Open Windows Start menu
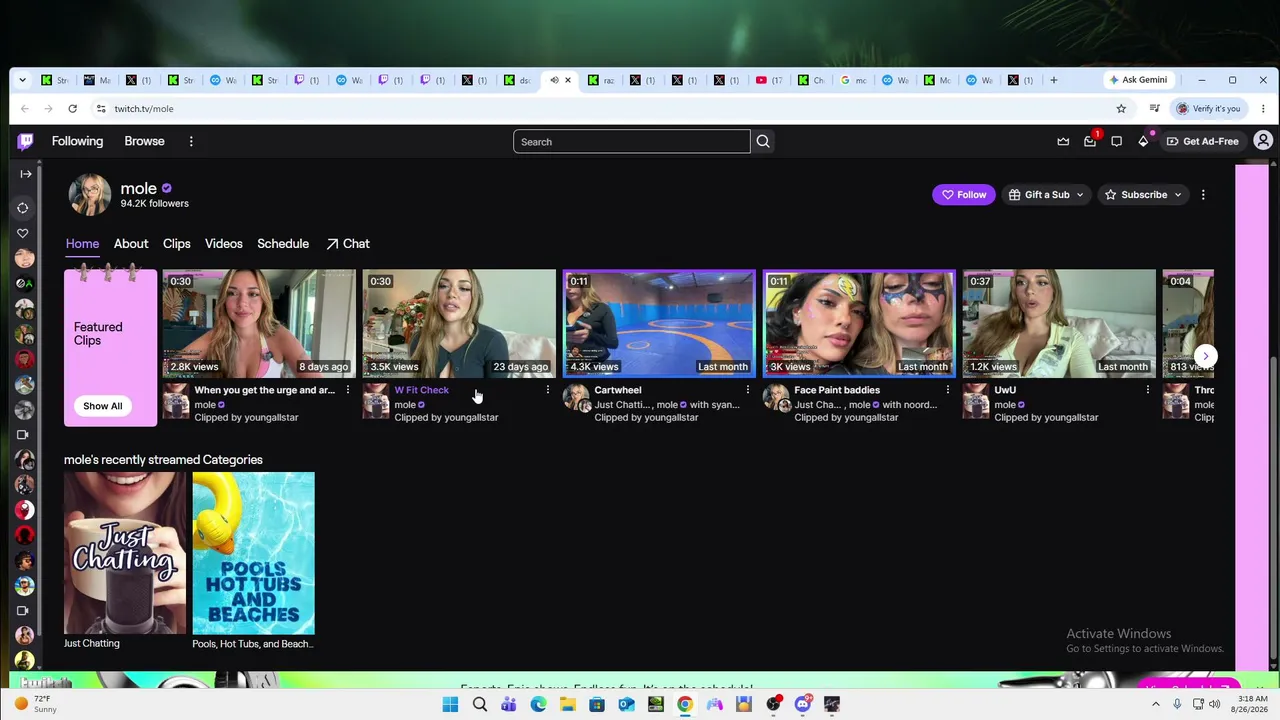1280x720 pixels. [x=450, y=704]
